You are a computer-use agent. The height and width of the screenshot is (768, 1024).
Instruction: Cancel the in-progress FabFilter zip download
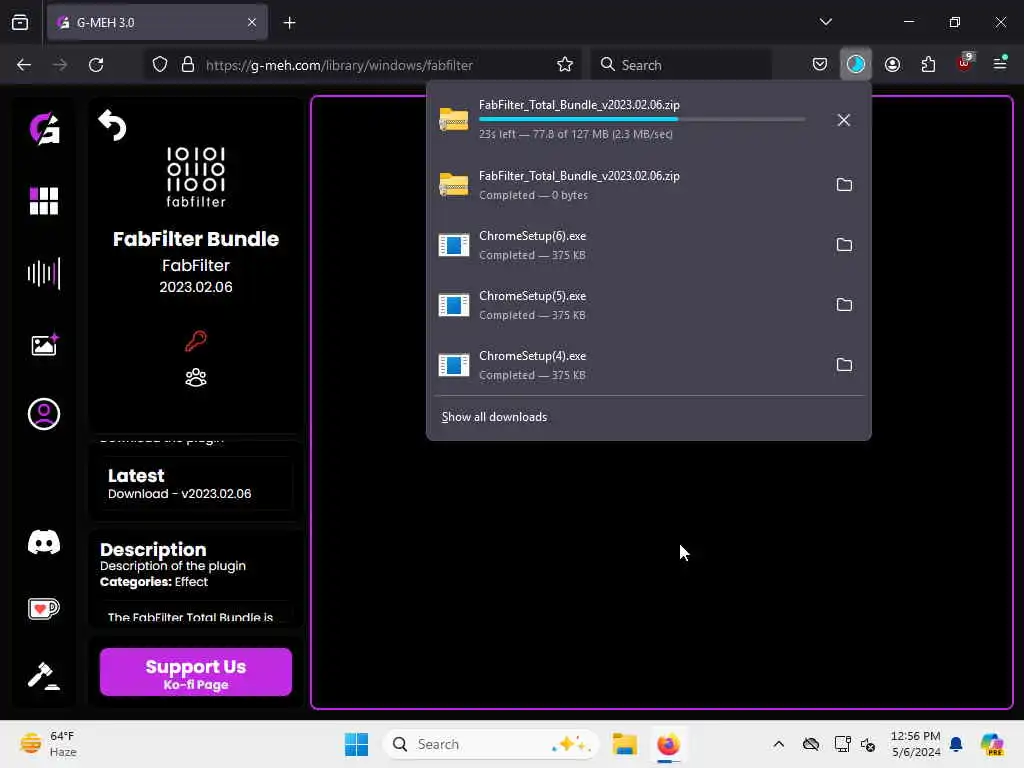tap(844, 120)
